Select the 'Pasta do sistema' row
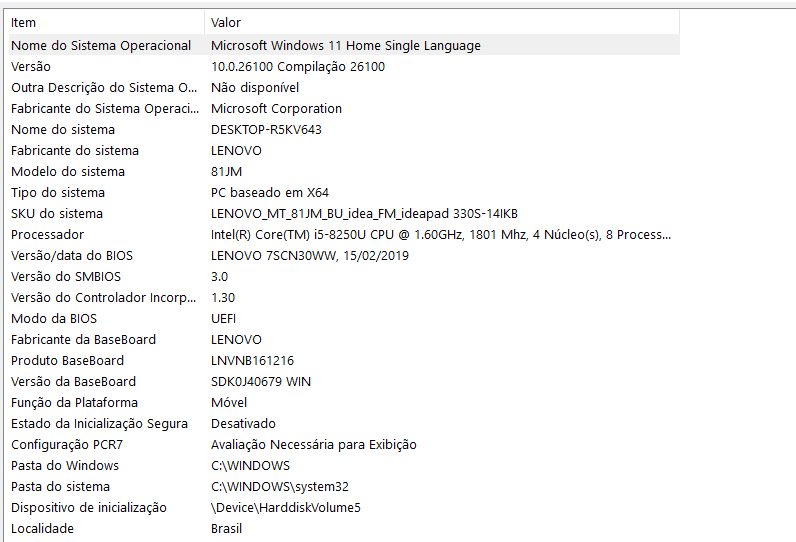This screenshot has height=542, width=796. tap(344, 487)
